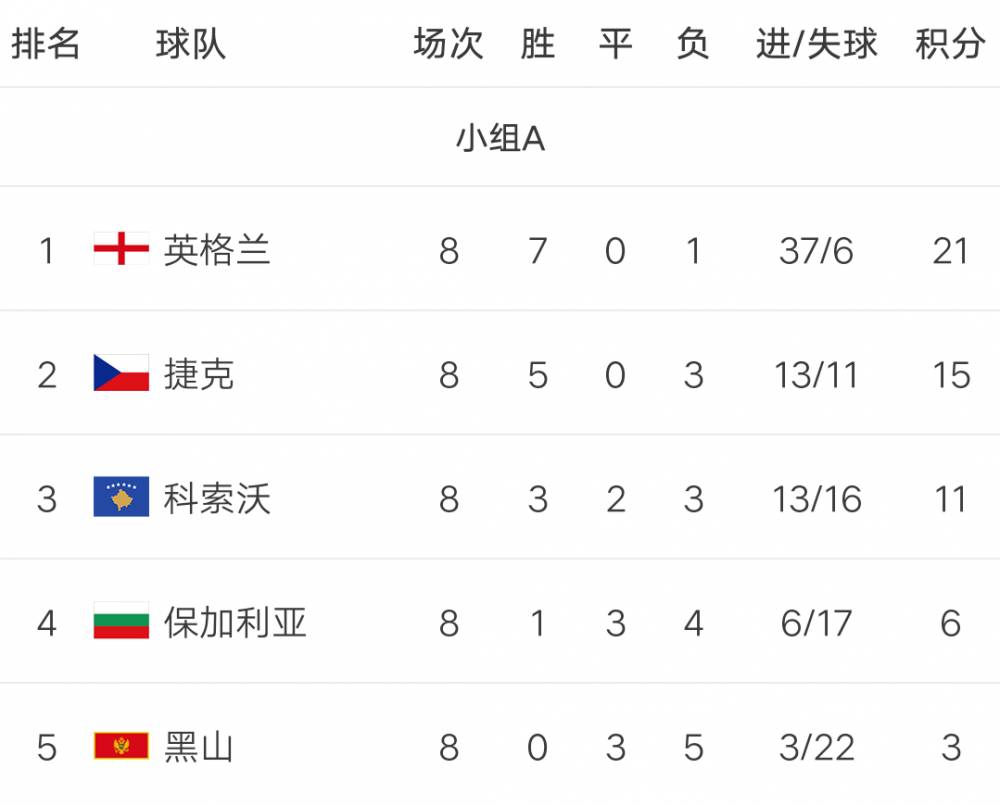Click the 场次 column header

[x=448, y=44]
